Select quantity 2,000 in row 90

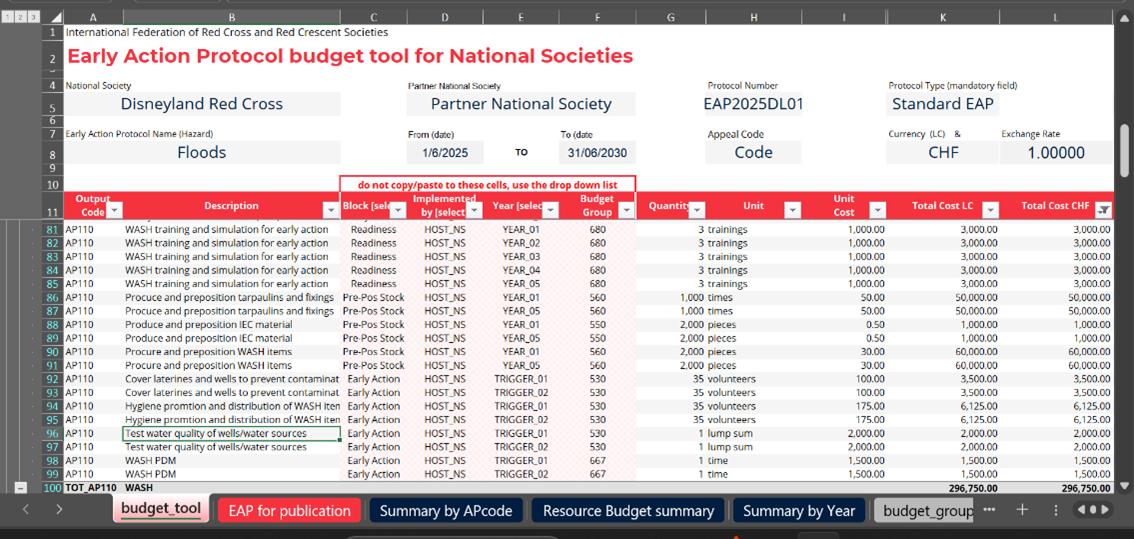671,352
